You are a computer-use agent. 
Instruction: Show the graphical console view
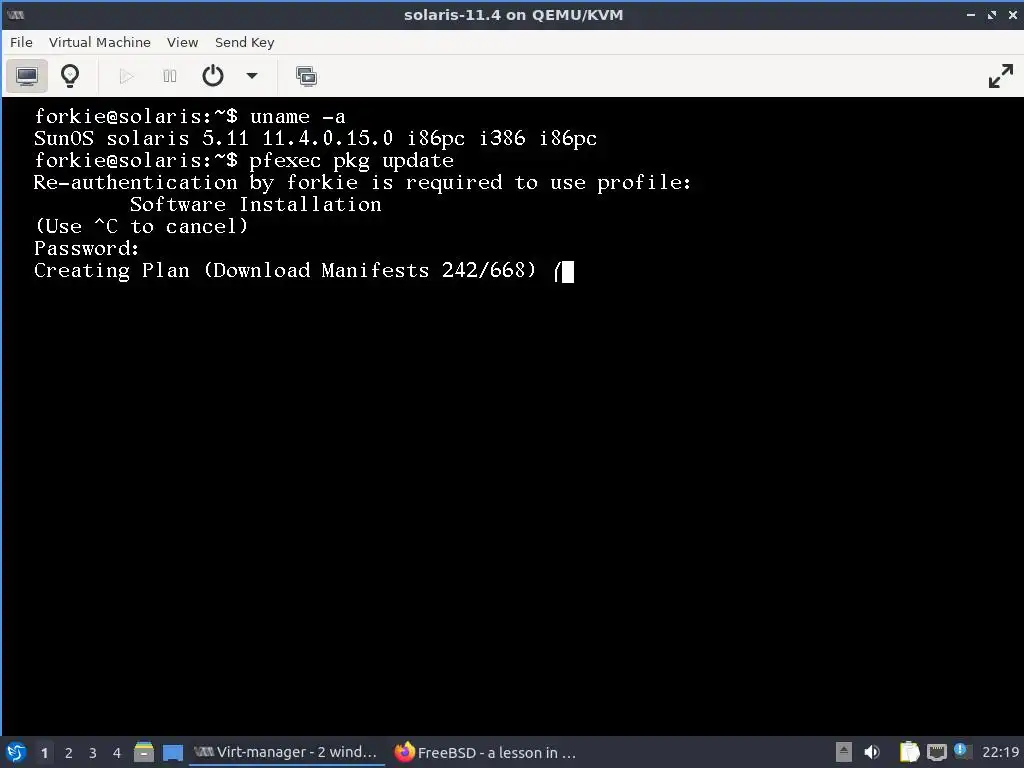coord(27,76)
